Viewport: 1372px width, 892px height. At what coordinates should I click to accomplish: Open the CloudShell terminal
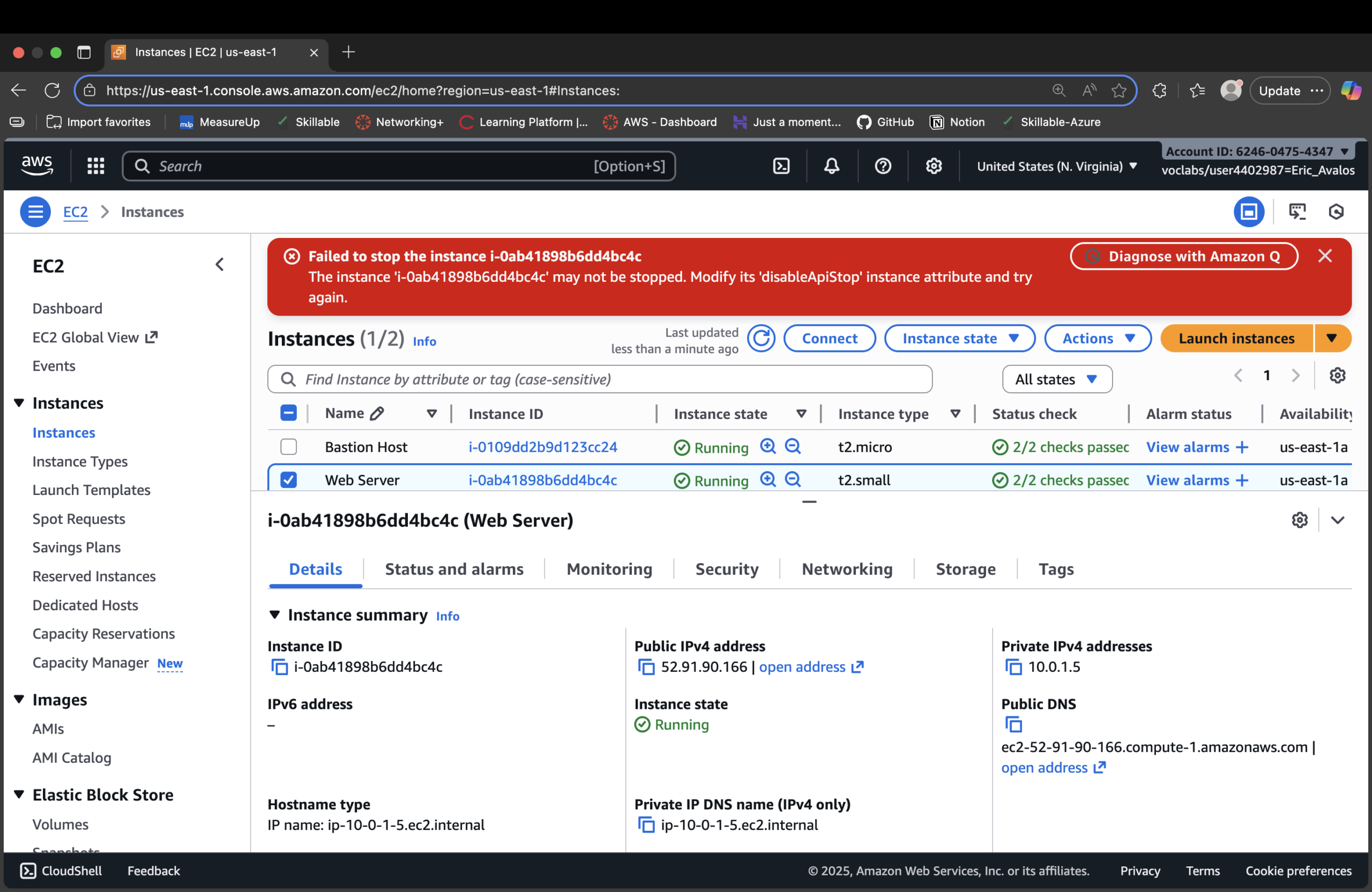point(60,871)
